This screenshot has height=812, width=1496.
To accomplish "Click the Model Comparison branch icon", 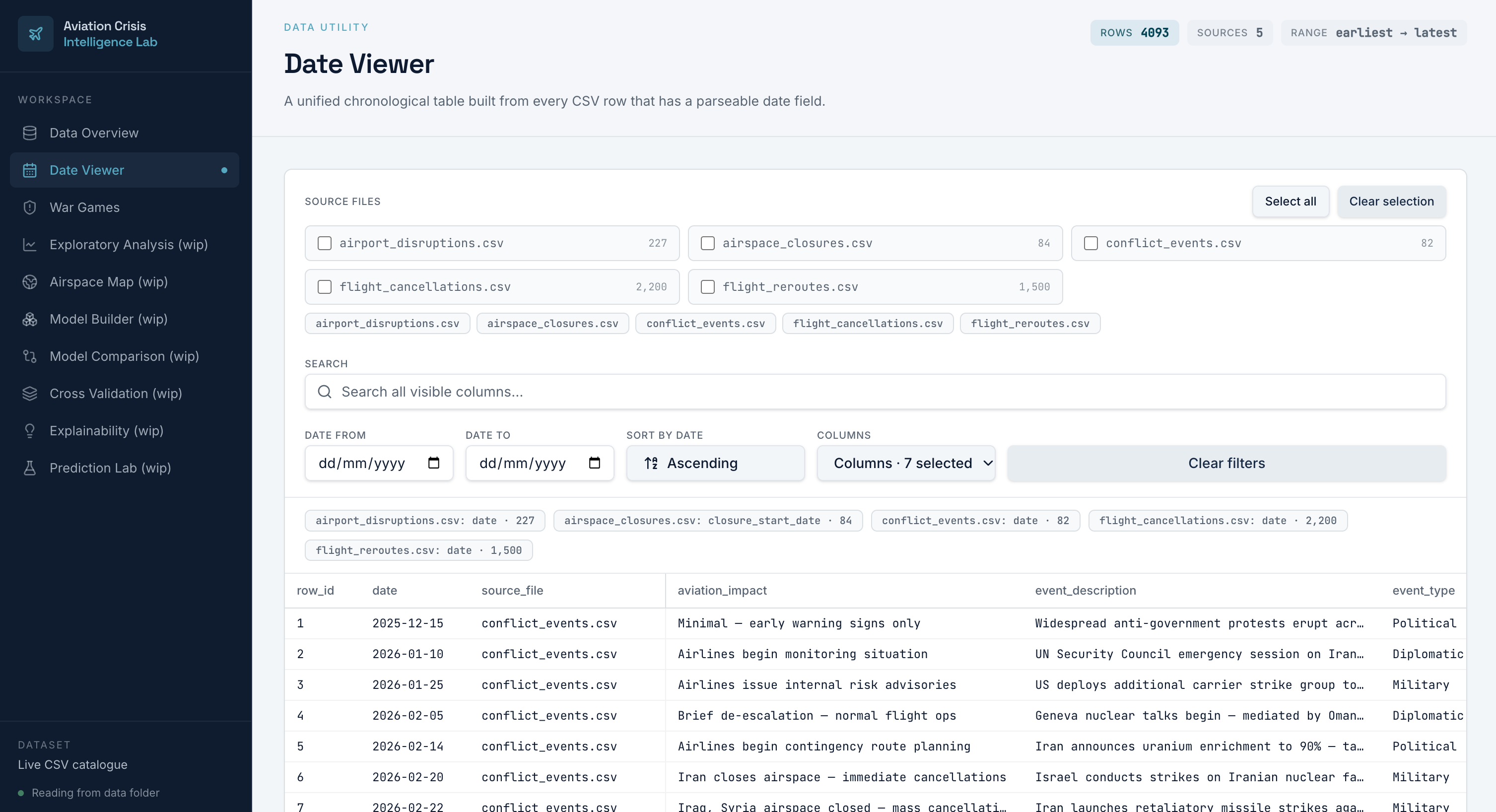I will [x=30, y=356].
